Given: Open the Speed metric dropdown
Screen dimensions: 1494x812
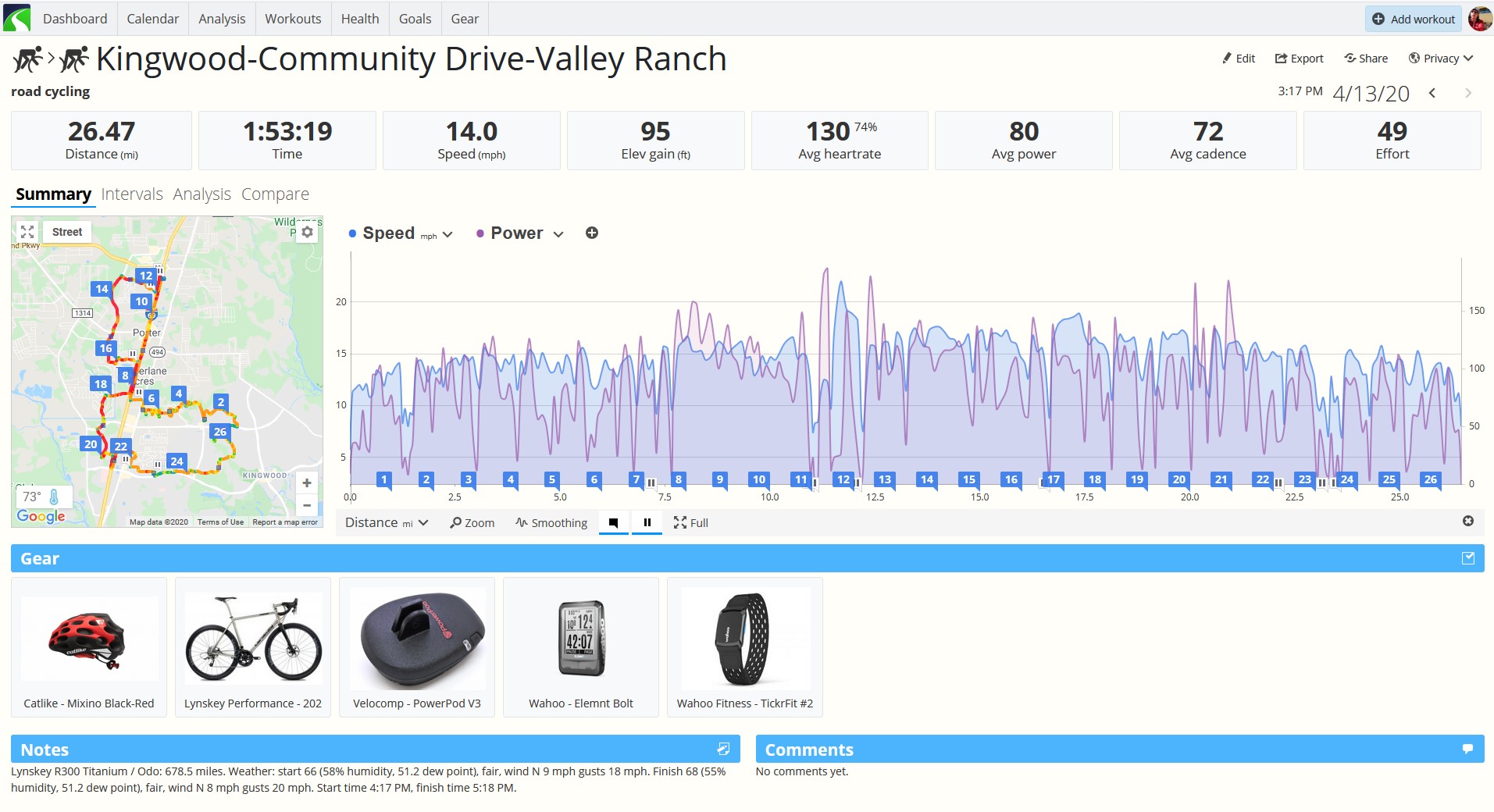Looking at the screenshot, I should tap(447, 233).
